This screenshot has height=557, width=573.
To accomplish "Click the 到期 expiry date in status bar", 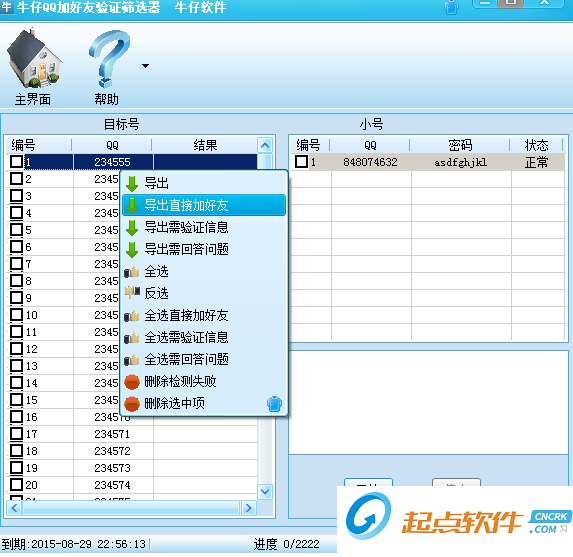I will point(74,544).
